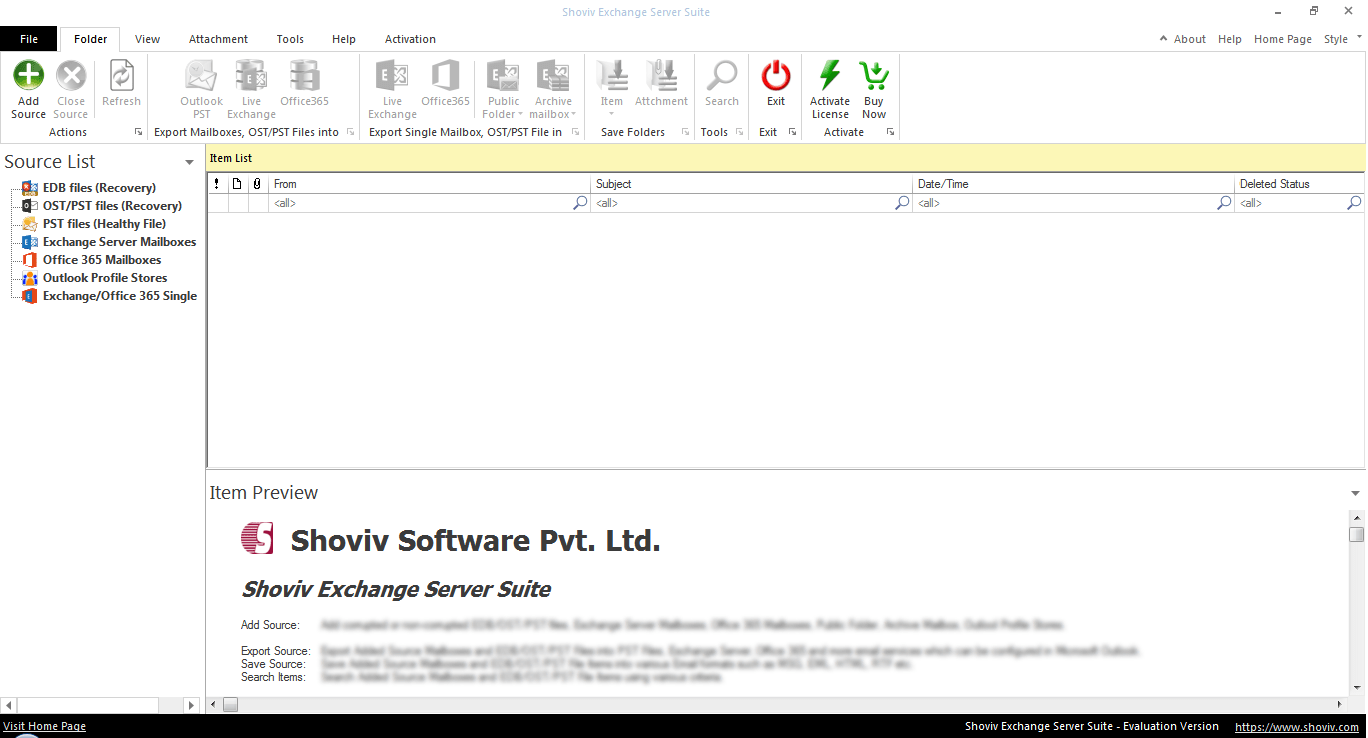Expand the Activate group dialog launcher
Screen dimensions: 1368x738
tap(890, 132)
